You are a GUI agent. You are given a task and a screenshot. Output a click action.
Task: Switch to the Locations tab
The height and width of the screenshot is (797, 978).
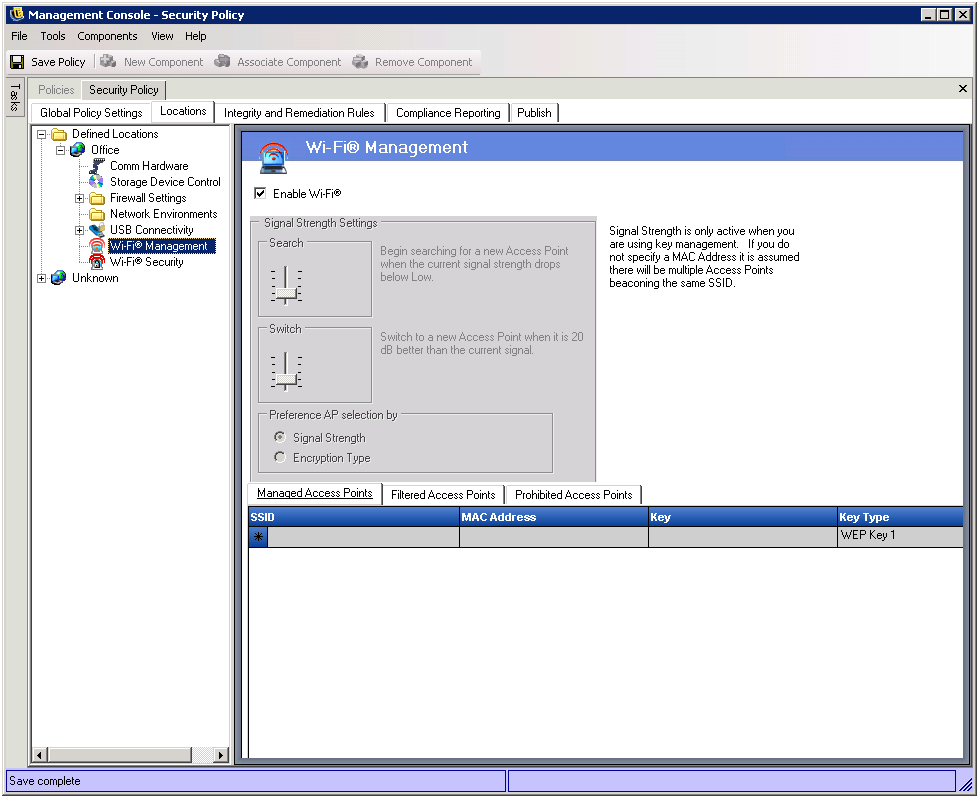point(183,111)
